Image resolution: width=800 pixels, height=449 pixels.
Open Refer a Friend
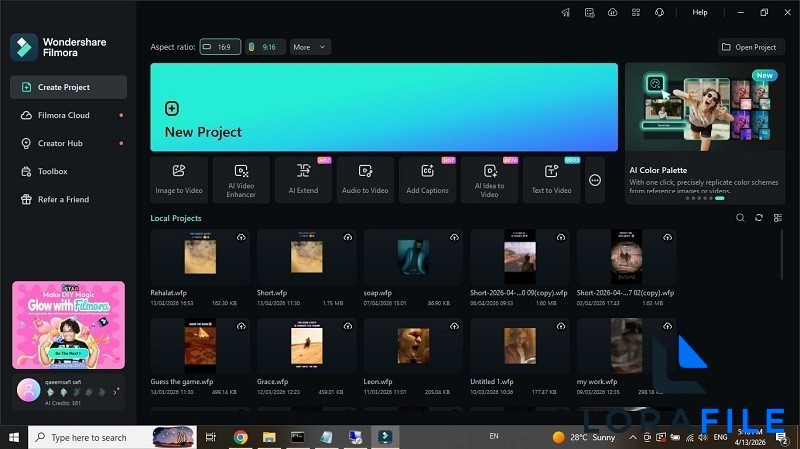click(68, 199)
